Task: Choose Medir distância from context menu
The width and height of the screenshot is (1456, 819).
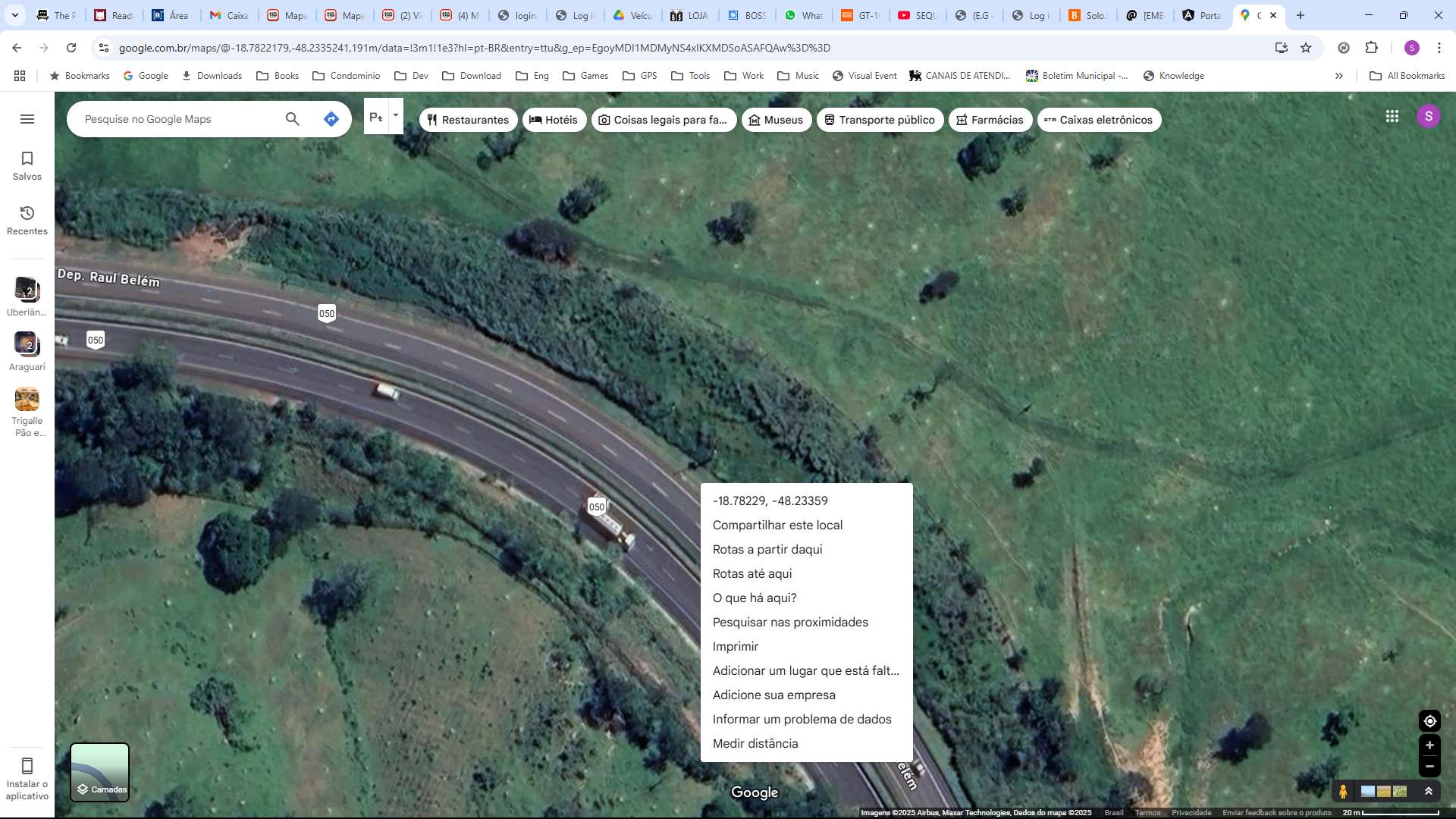Action: click(755, 743)
